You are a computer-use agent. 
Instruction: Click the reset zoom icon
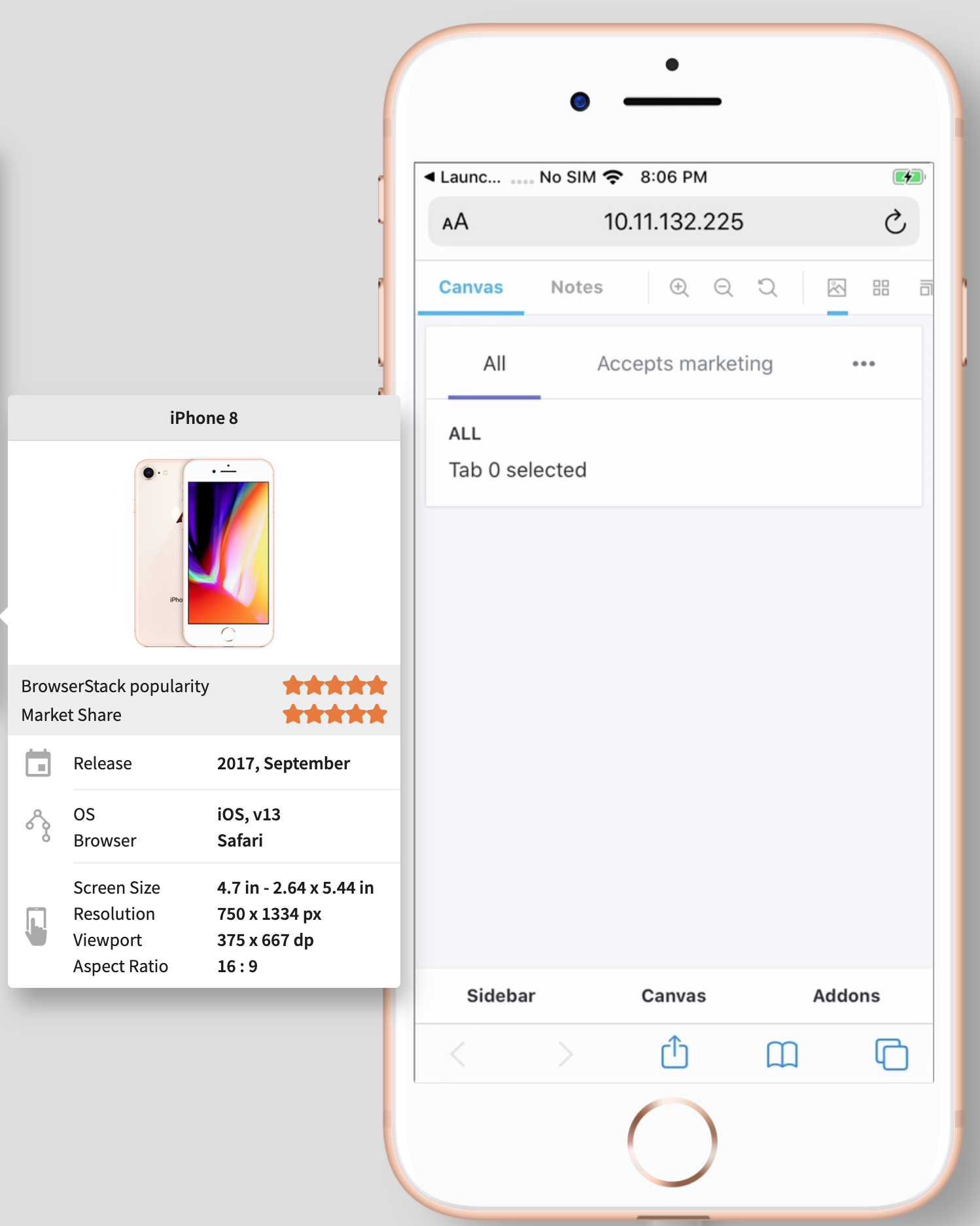click(x=767, y=287)
